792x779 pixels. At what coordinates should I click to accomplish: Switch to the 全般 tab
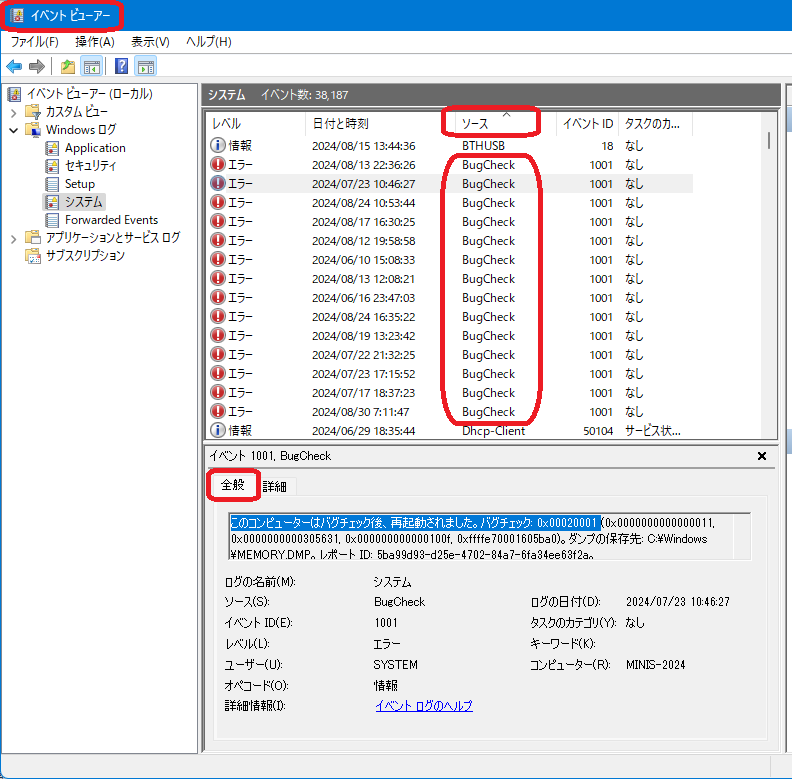[x=233, y=485]
